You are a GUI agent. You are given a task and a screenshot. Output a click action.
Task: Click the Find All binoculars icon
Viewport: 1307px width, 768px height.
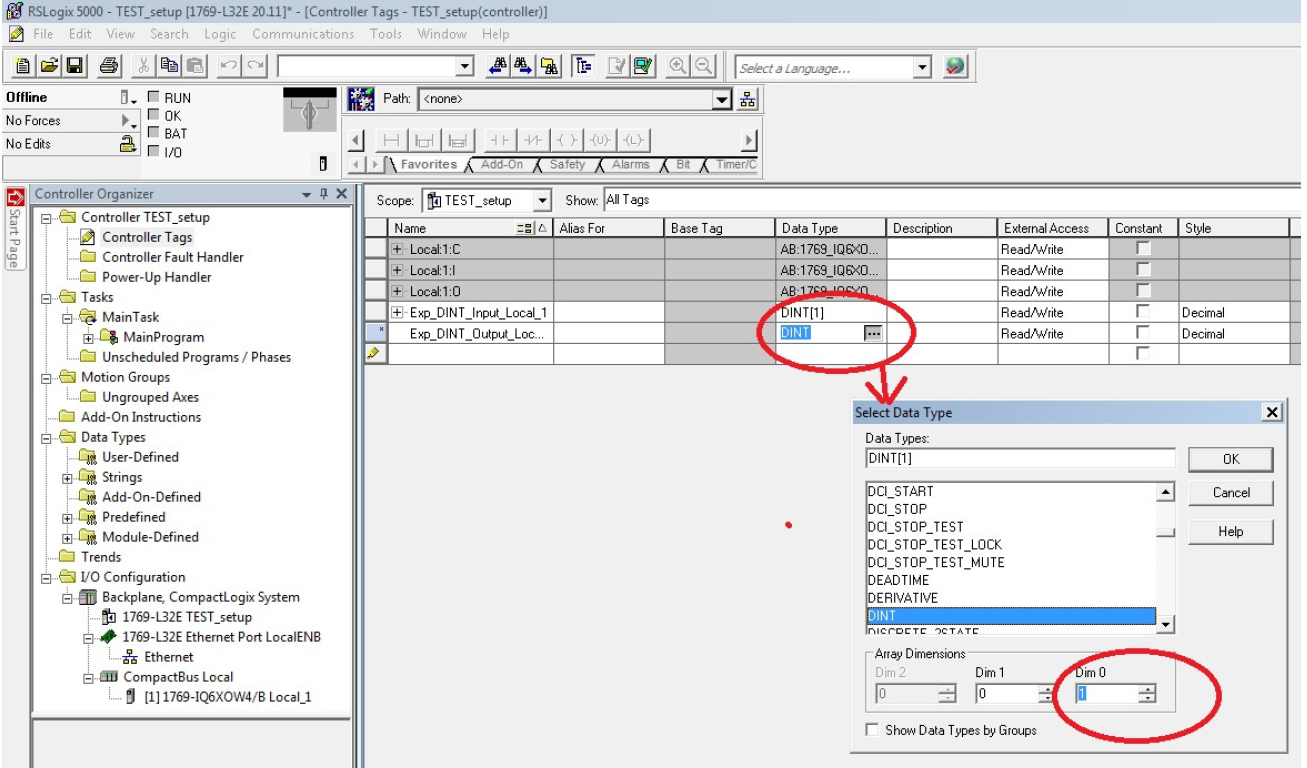click(x=549, y=67)
